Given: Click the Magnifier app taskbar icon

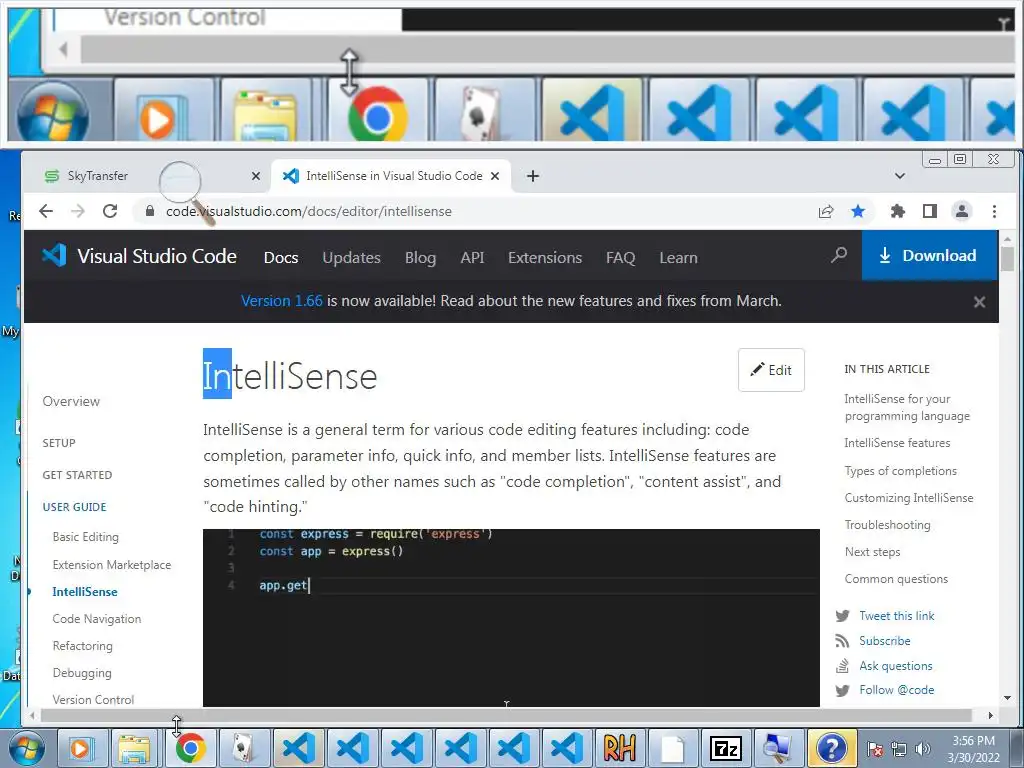Looking at the screenshot, I should 778,748.
